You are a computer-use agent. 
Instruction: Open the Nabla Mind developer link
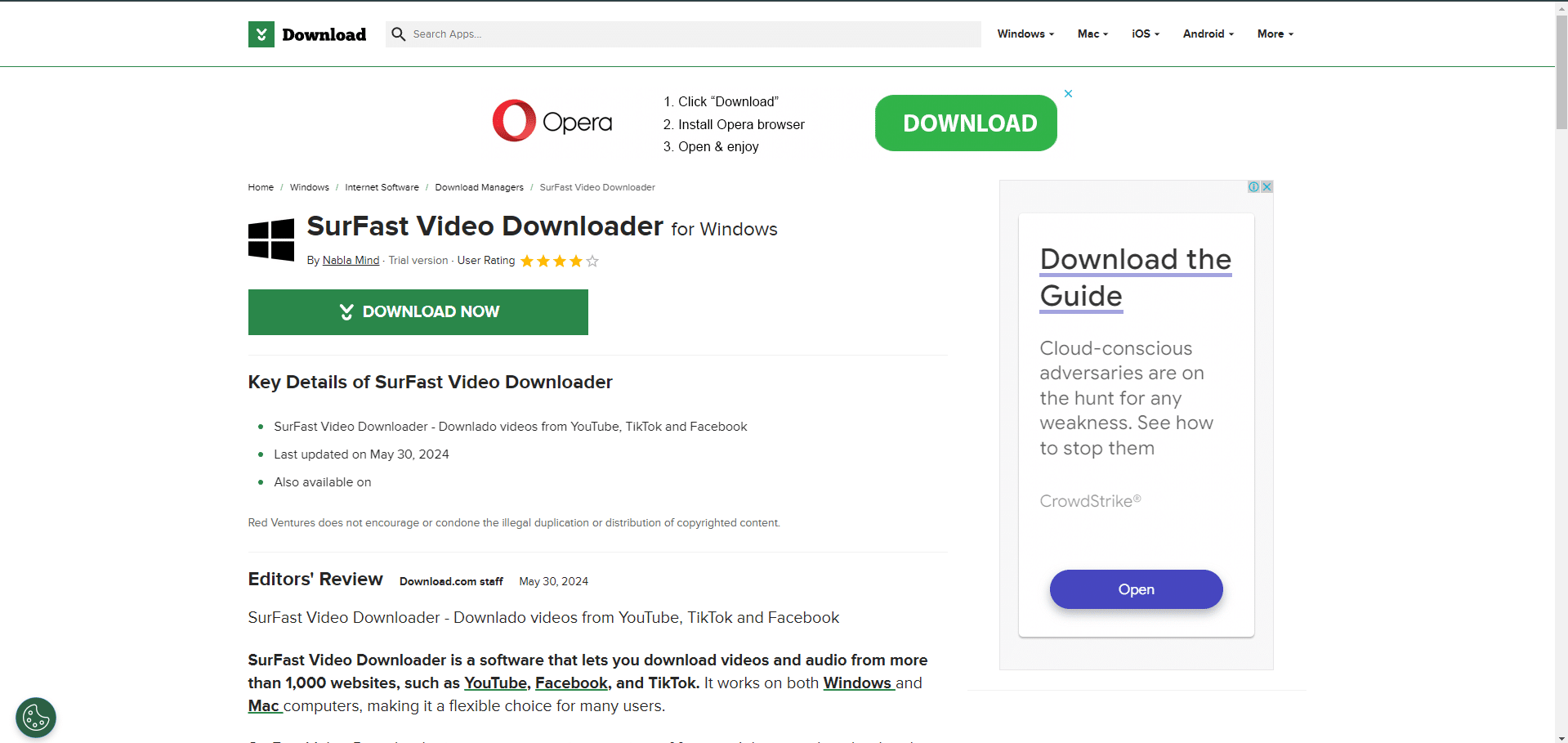tap(351, 260)
